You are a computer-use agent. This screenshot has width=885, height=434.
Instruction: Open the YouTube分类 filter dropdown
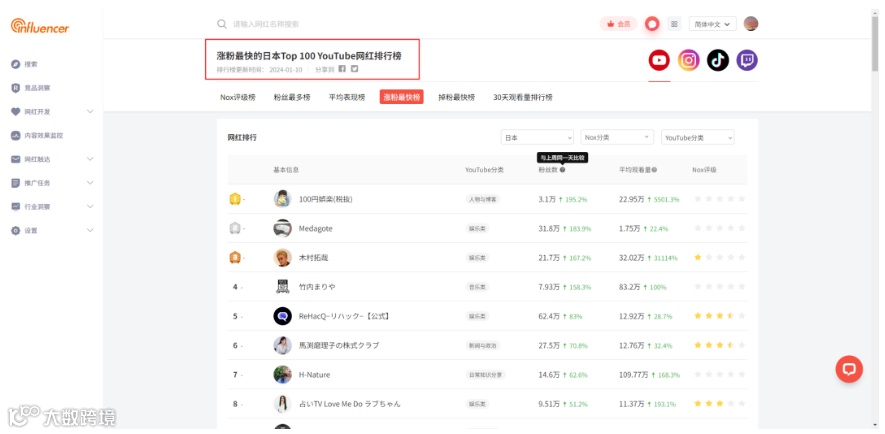click(698, 137)
